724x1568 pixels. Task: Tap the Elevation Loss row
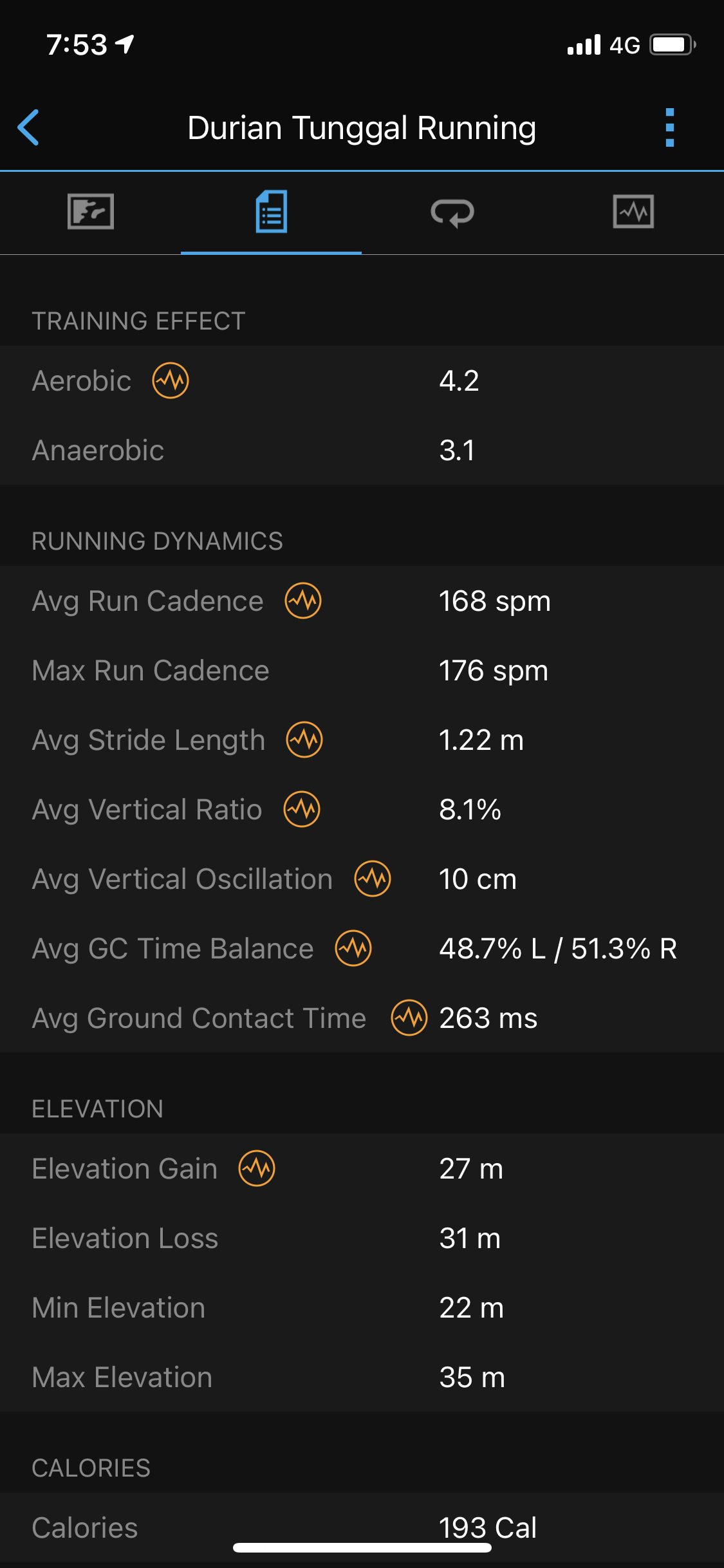pyautogui.click(x=362, y=1238)
